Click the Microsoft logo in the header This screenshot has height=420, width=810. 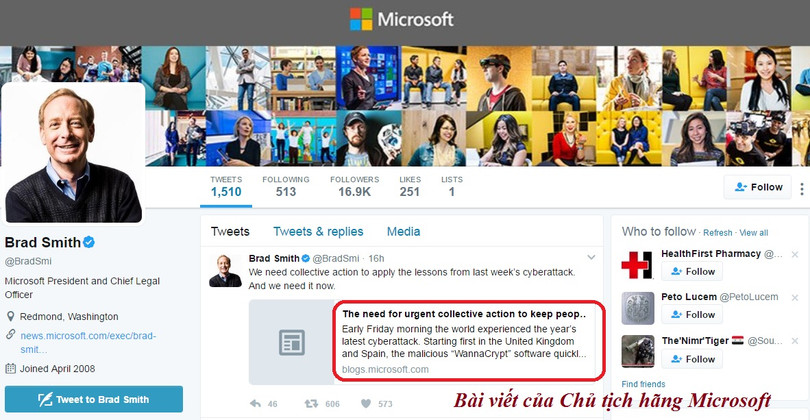click(401, 19)
